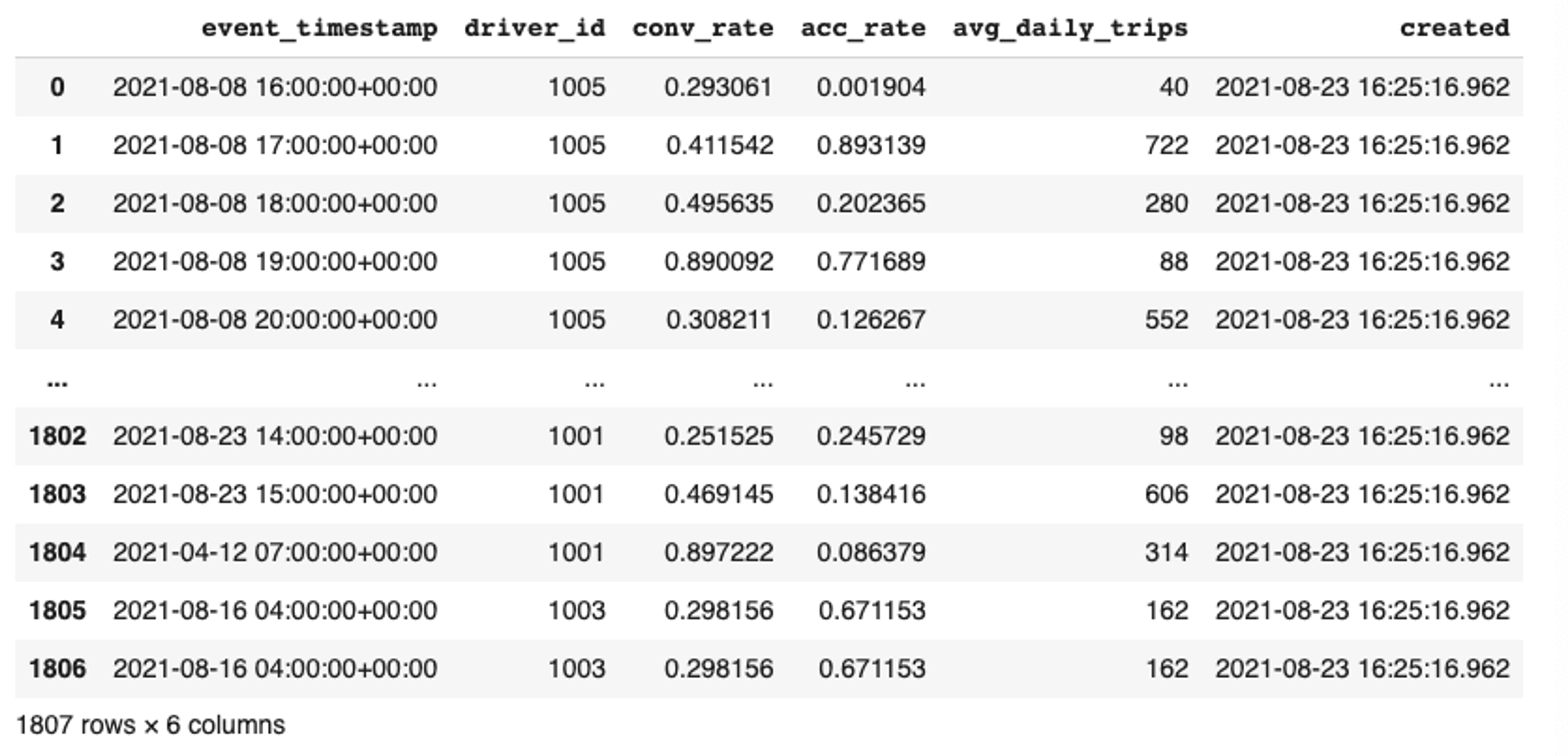
Task: Click timestamp 2021-04-12 07:00:00+00:00
Action: point(275,552)
